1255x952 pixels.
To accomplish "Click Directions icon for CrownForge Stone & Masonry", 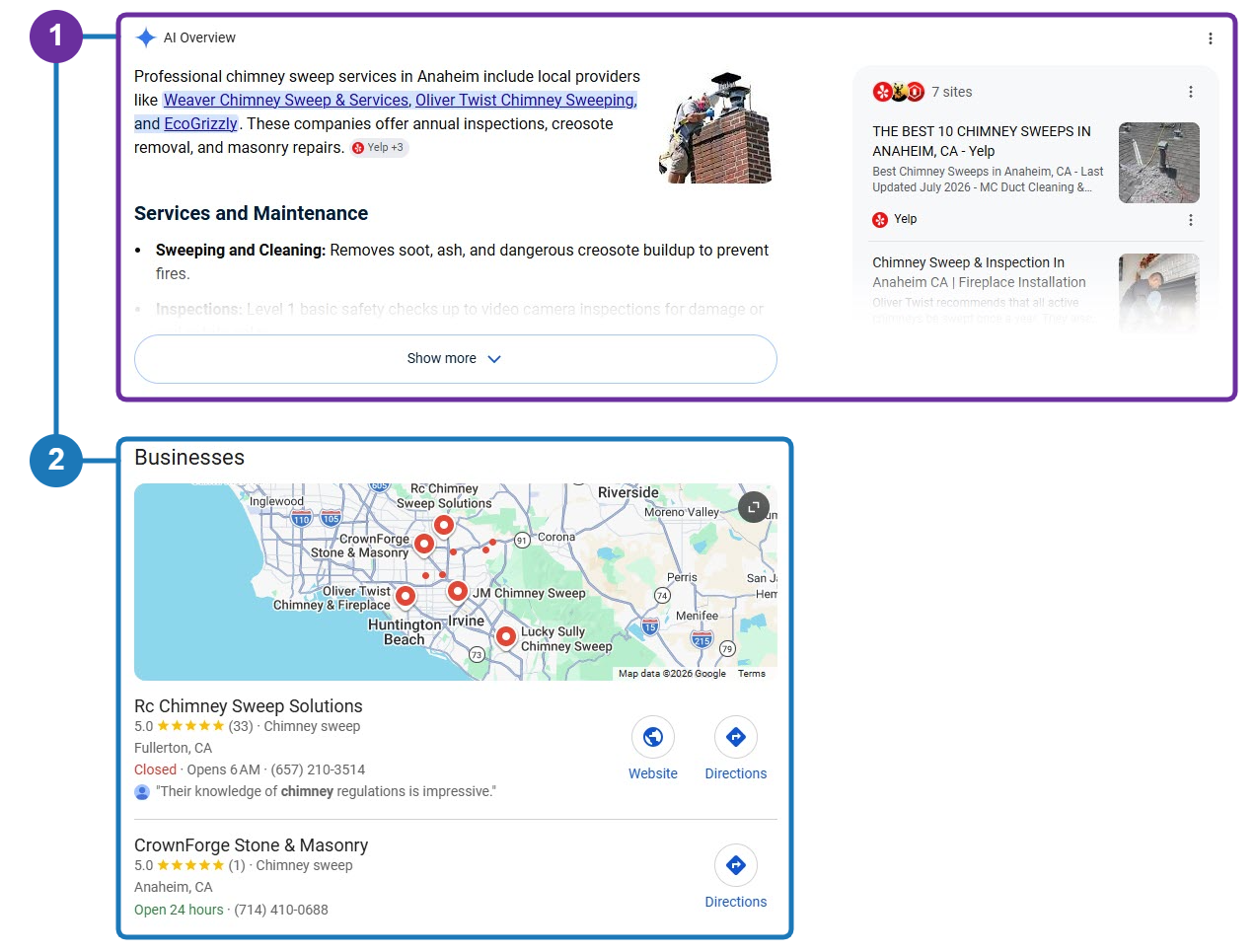I will click(x=736, y=865).
